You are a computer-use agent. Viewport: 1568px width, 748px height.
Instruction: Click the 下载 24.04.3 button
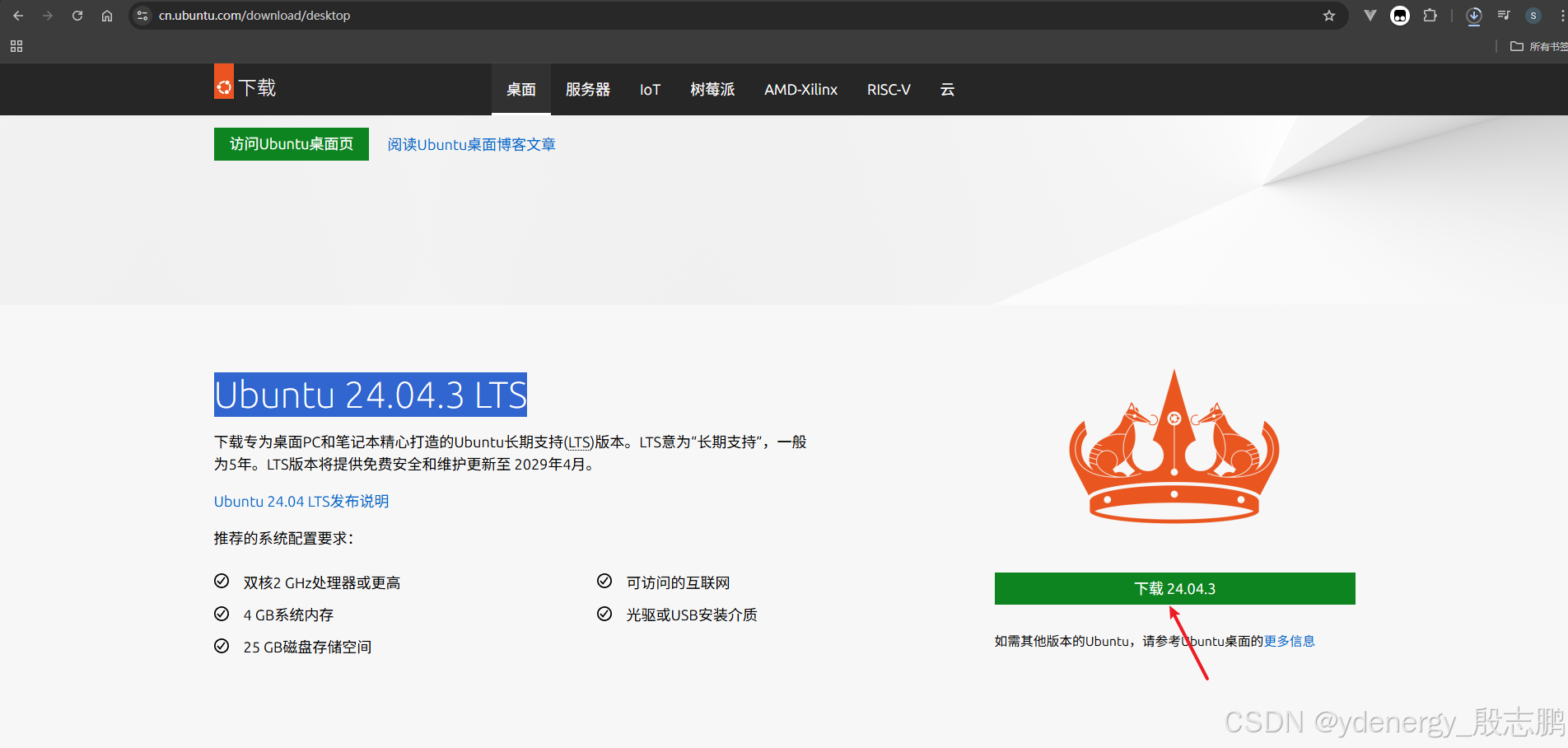pos(1175,588)
